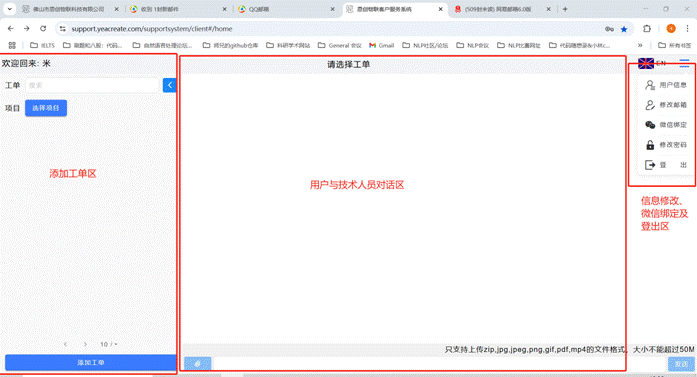Go to next page of work orders
The image size is (697, 377).
(85, 344)
